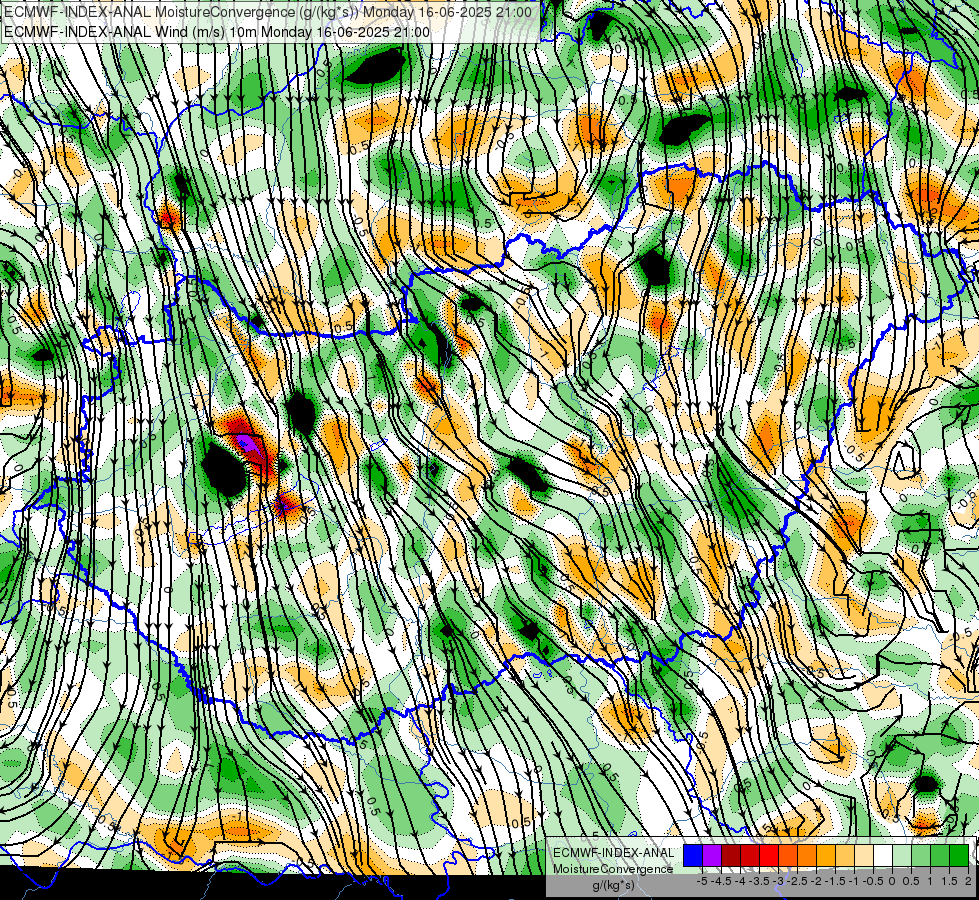
Task: Pick the bright red swatch between -3.5 and -3
Action: click(769, 856)
